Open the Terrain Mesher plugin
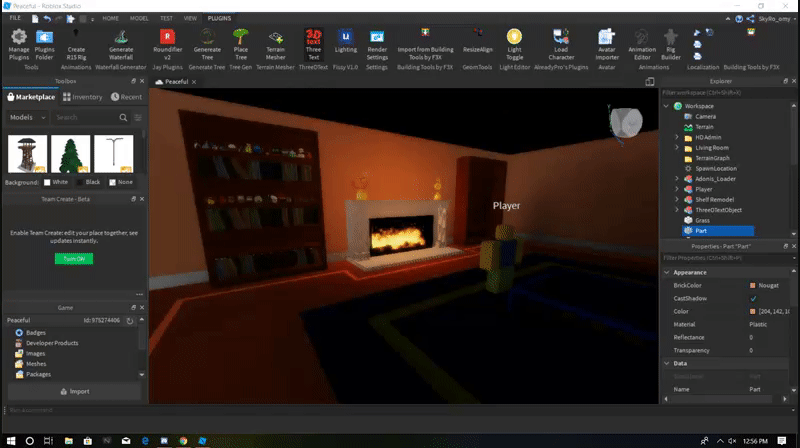This screenshot has height=448, width=800. pos(276,45)
